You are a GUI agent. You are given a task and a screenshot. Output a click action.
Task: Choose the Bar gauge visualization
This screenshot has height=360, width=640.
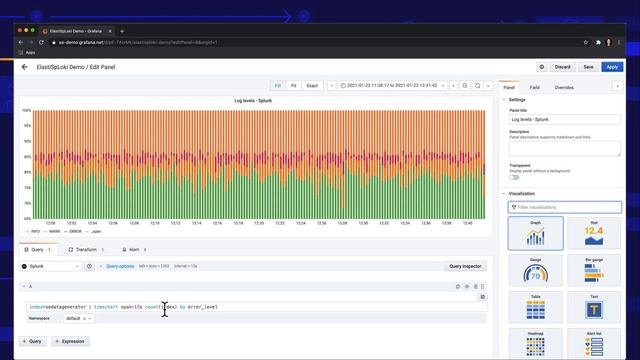click(x=594, y=270)
